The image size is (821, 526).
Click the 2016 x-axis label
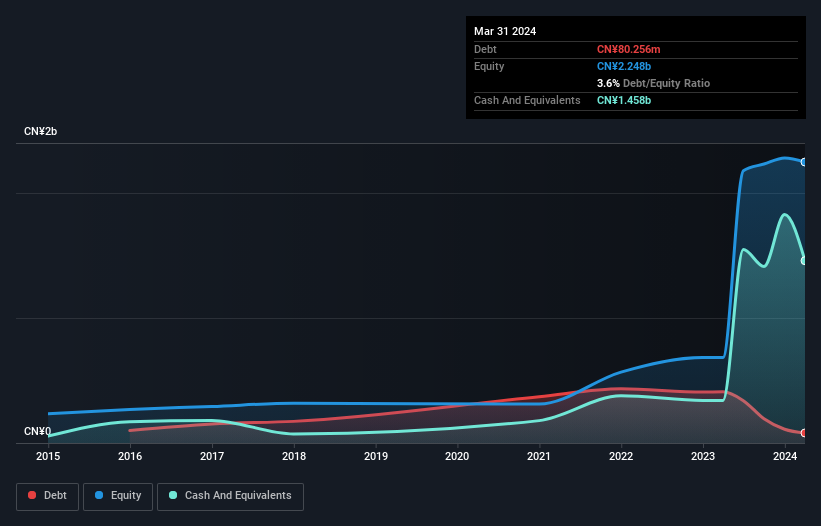click(x=130, y=456)
